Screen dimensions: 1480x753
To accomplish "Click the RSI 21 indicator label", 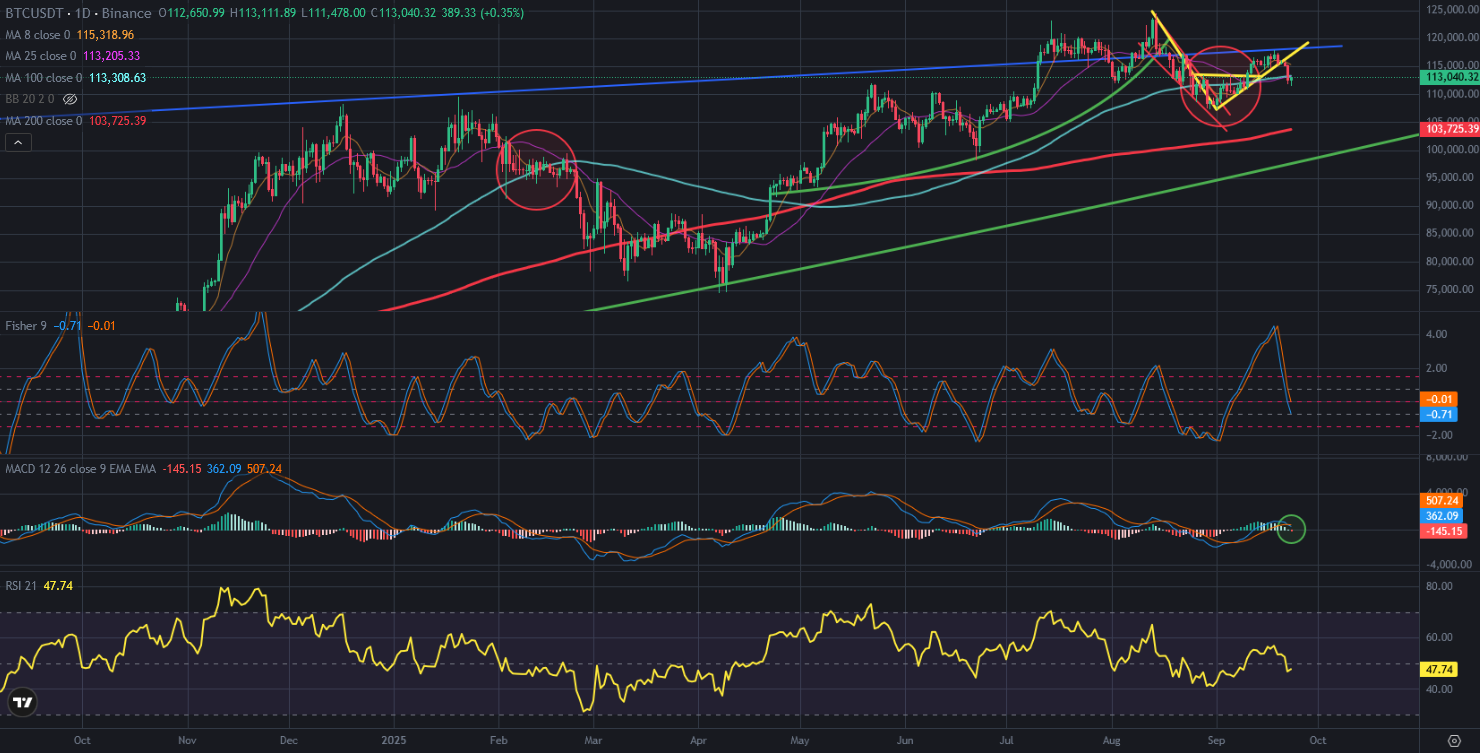I will point(21,586).
